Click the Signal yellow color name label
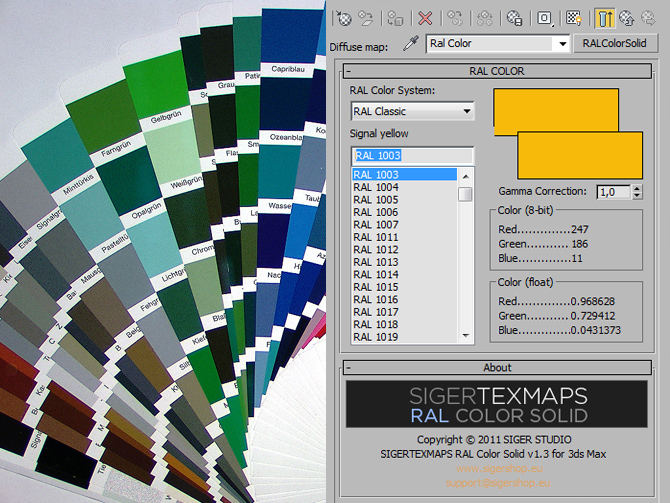The width and height of the screenshot is (670, 503). point(379,134)
